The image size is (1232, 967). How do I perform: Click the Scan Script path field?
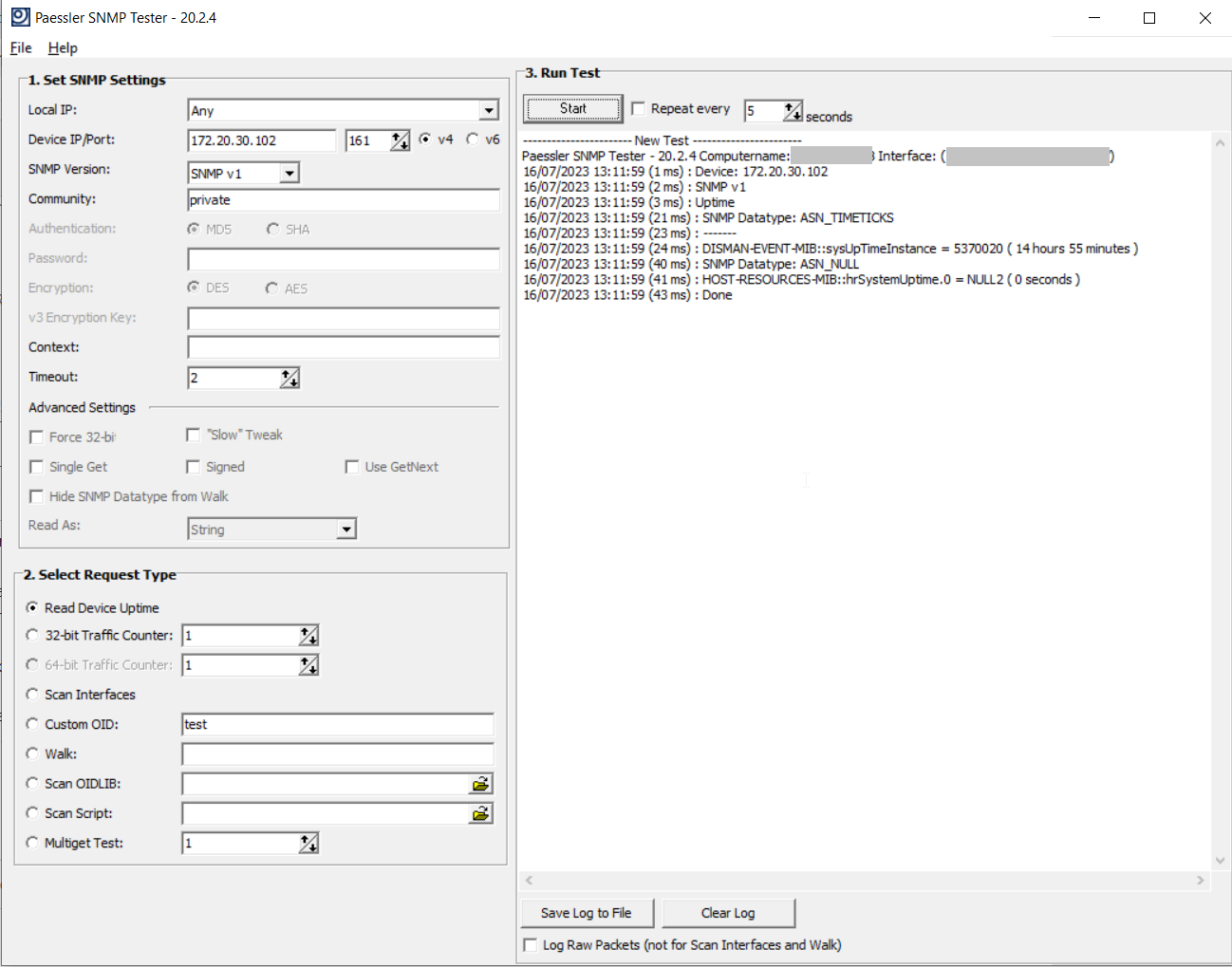pyautogui.click(x=326, y=813)
